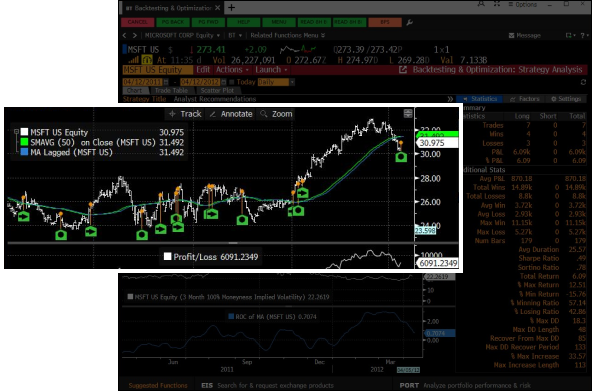Screen dimensions: 592x391
Task: Switch to the Trade Table tab
Action: point(171,91)
